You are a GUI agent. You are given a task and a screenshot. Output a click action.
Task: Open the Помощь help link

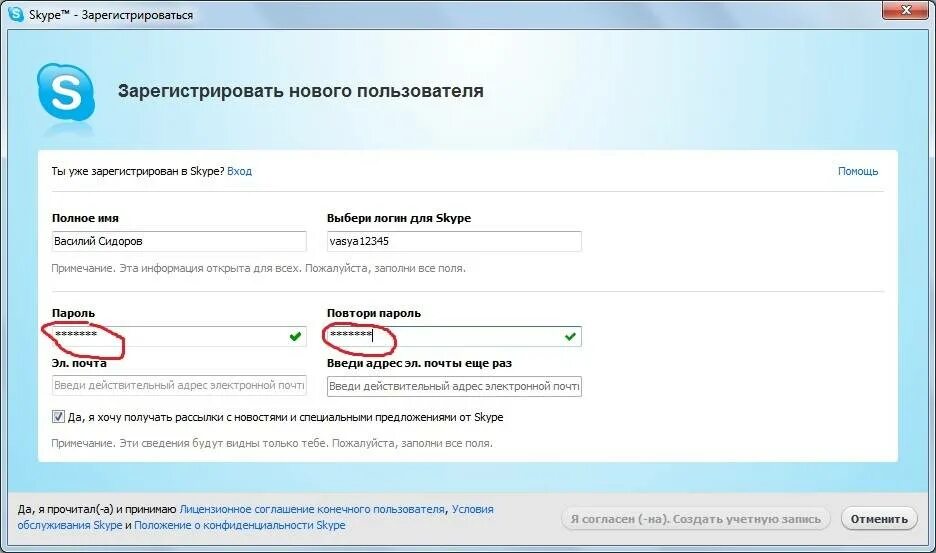(858, 171)
